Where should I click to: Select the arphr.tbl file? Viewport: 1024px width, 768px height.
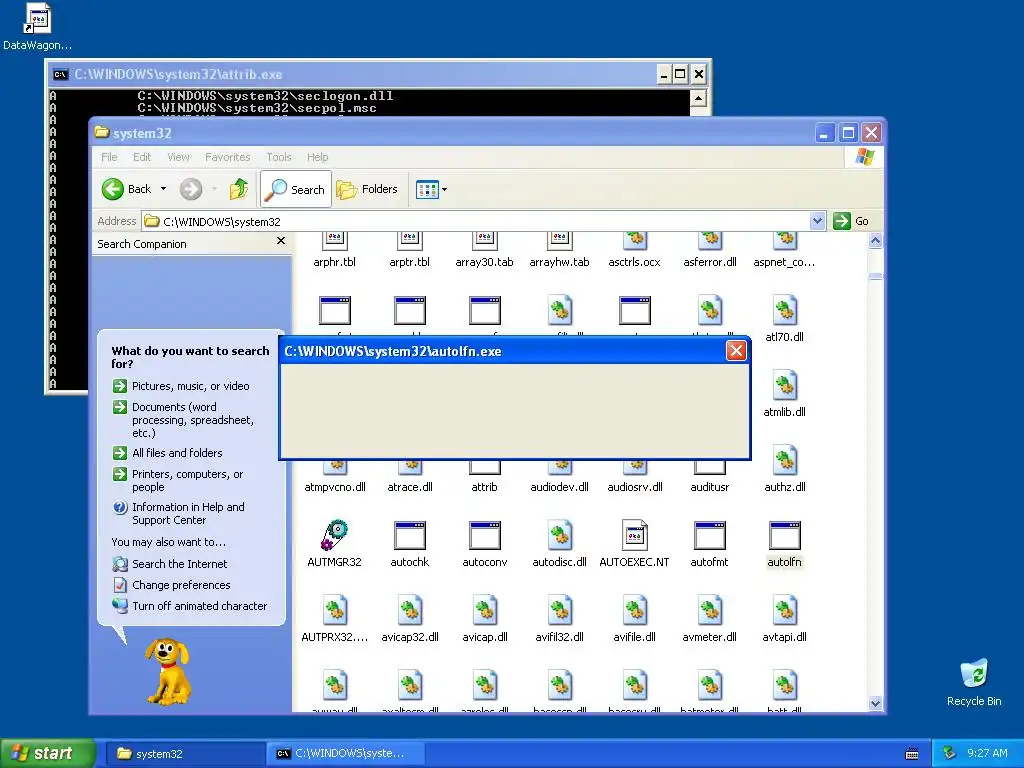[x=334, y=249]
